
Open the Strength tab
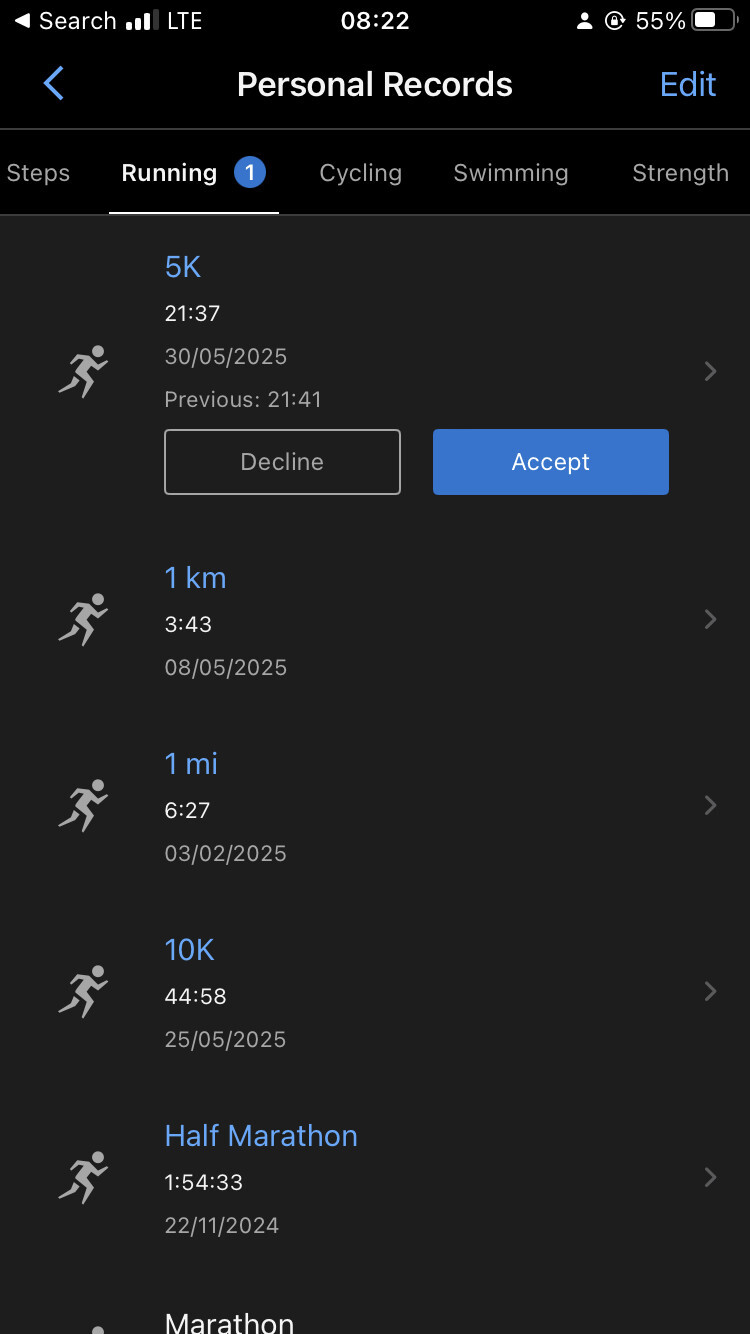click(680, 173)
